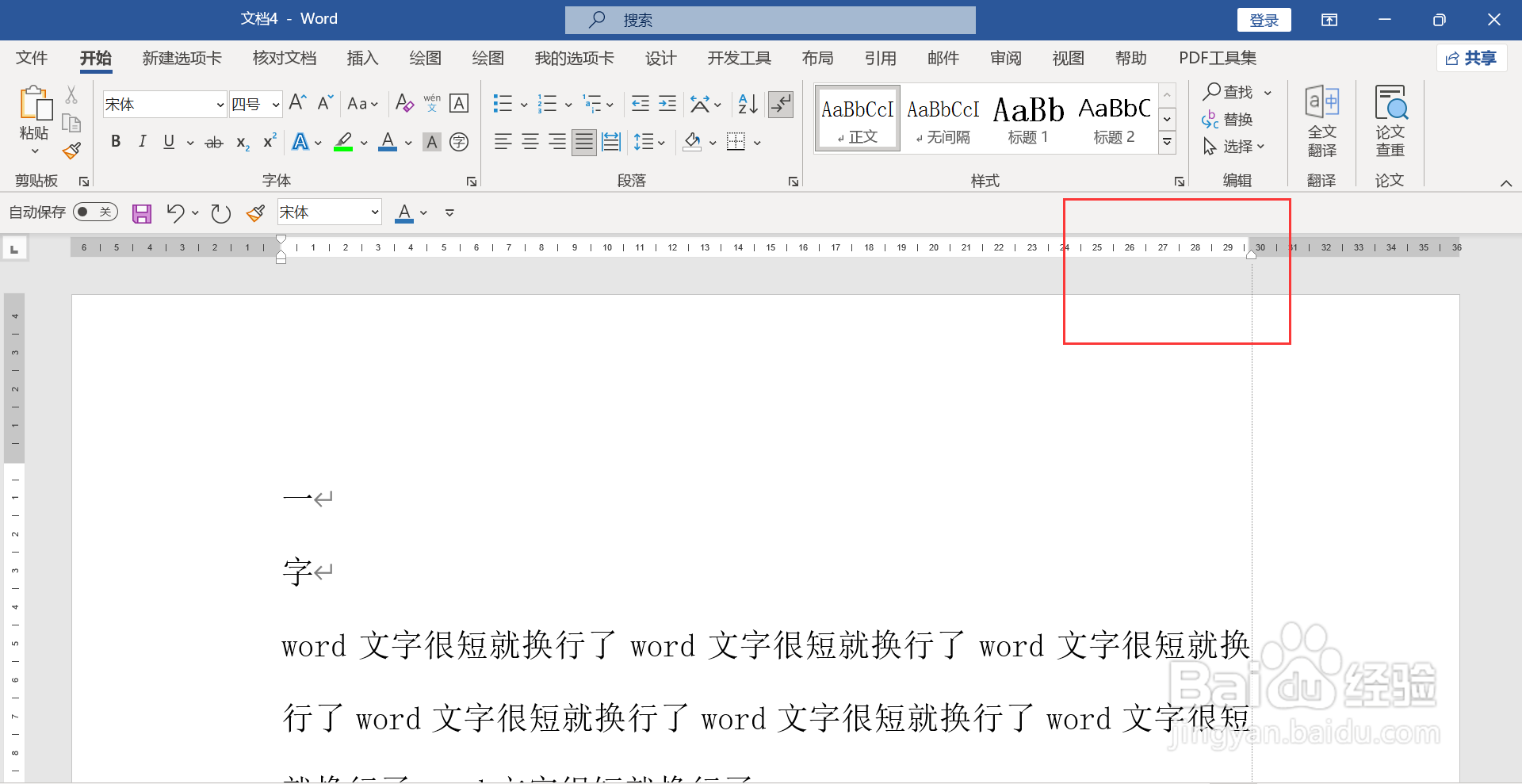This screenshot has width=1522, height=784.
Task: Select the Format Painter brush in ribbon
Action: point(71,151)
